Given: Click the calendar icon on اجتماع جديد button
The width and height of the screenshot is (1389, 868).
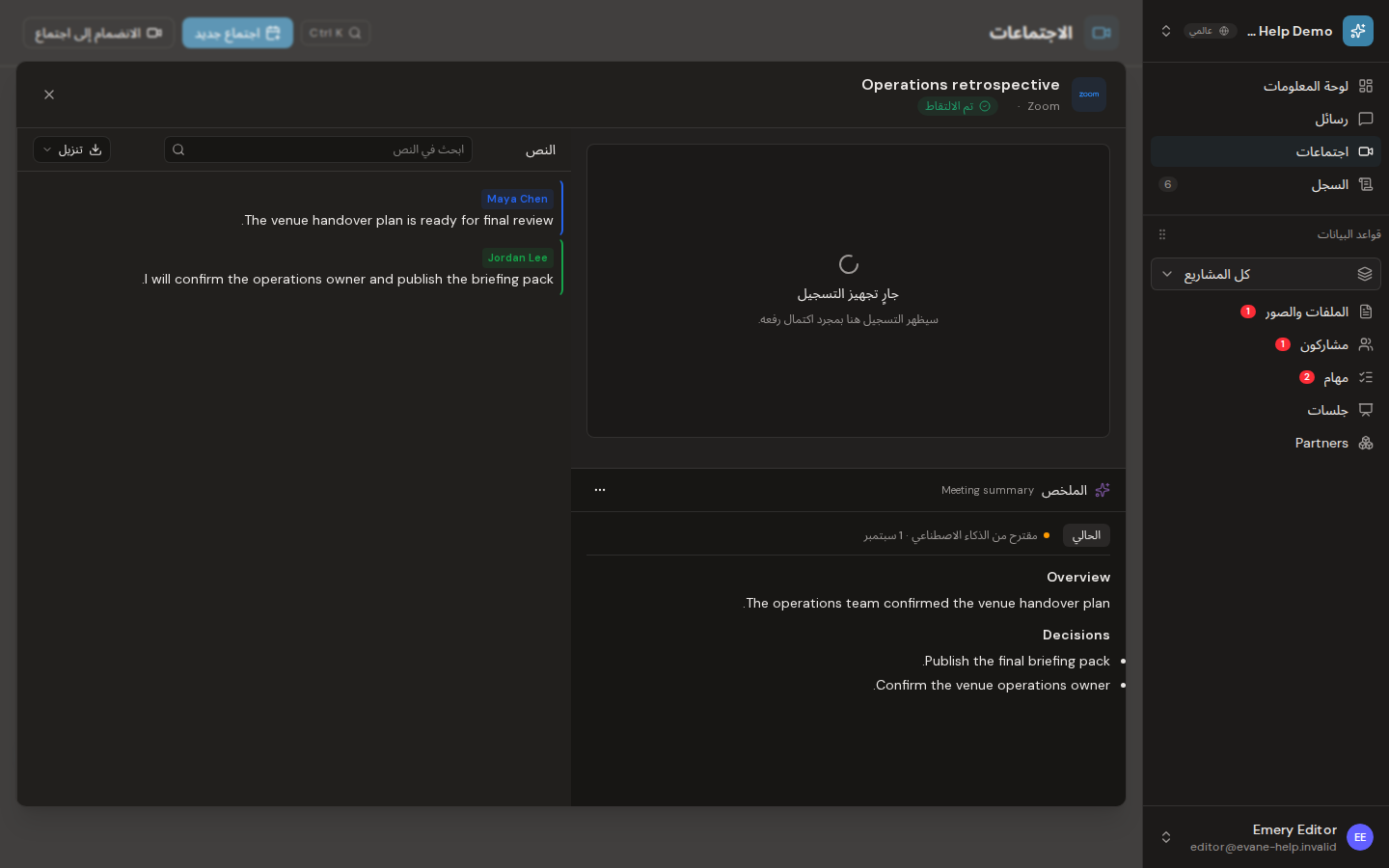Looking at the screenshot, I should tap(273, 33).
